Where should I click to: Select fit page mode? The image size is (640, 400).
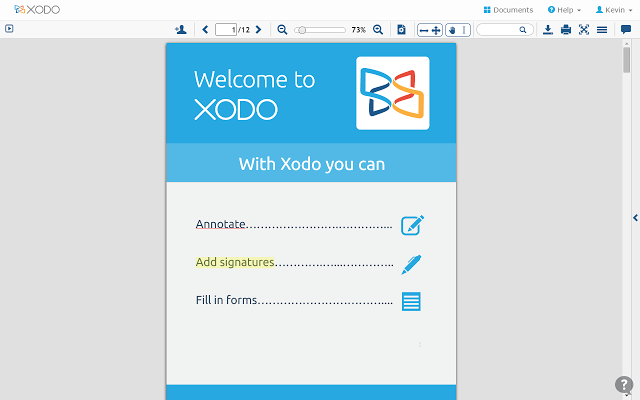(x=436, y=30)
